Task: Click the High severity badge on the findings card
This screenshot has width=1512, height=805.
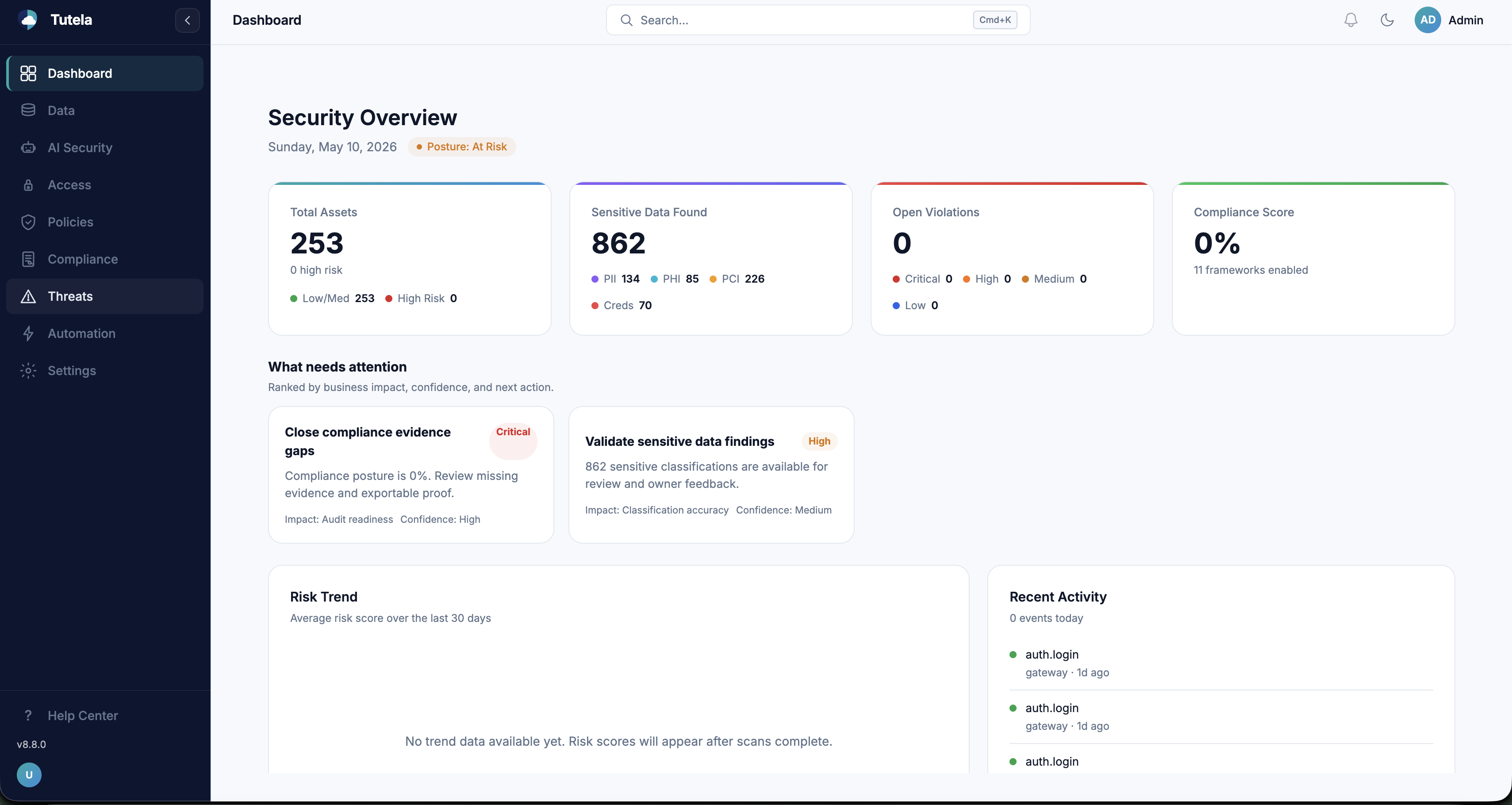Action: pos(819,441)
